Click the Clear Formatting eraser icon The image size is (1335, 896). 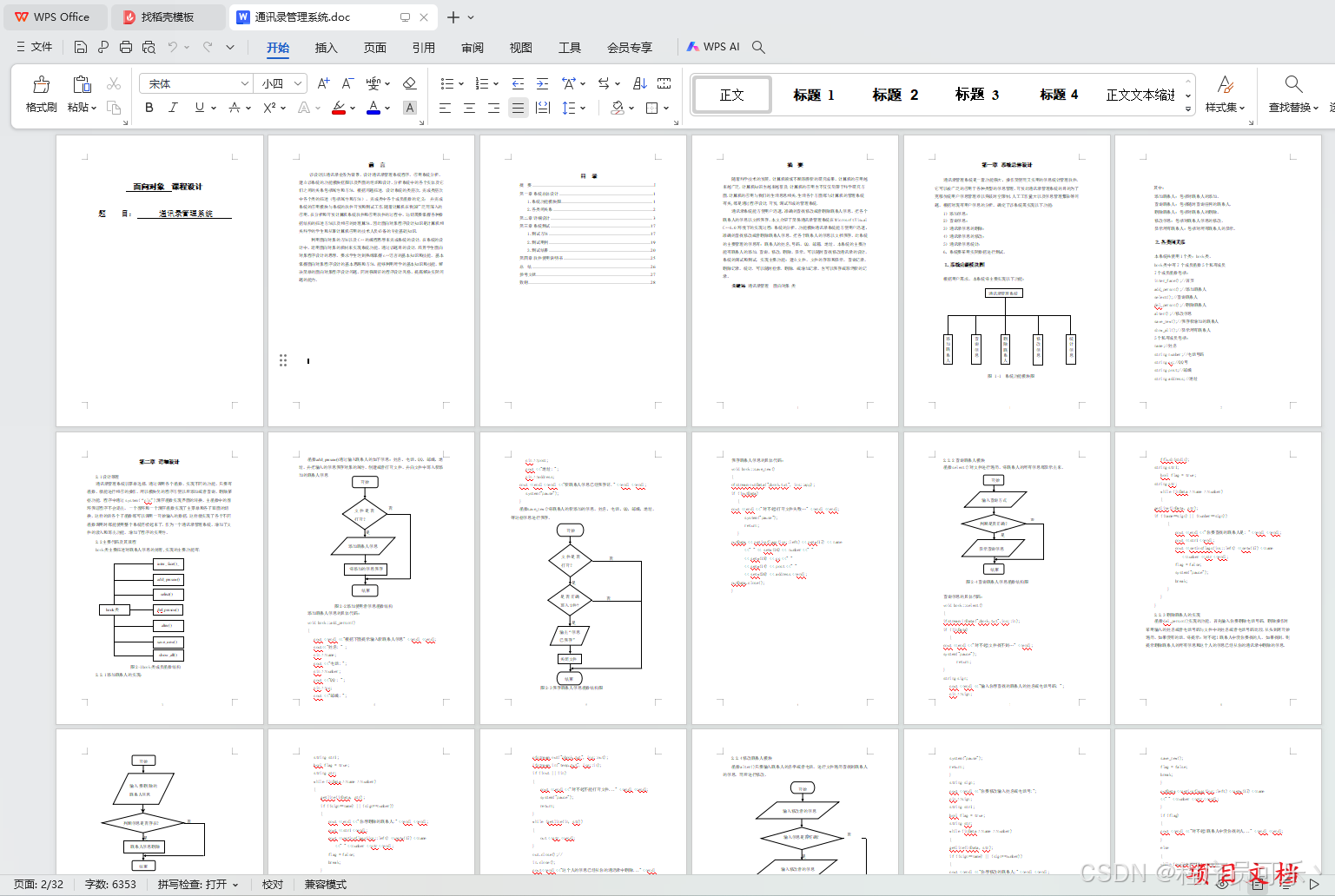coord(410,83)
